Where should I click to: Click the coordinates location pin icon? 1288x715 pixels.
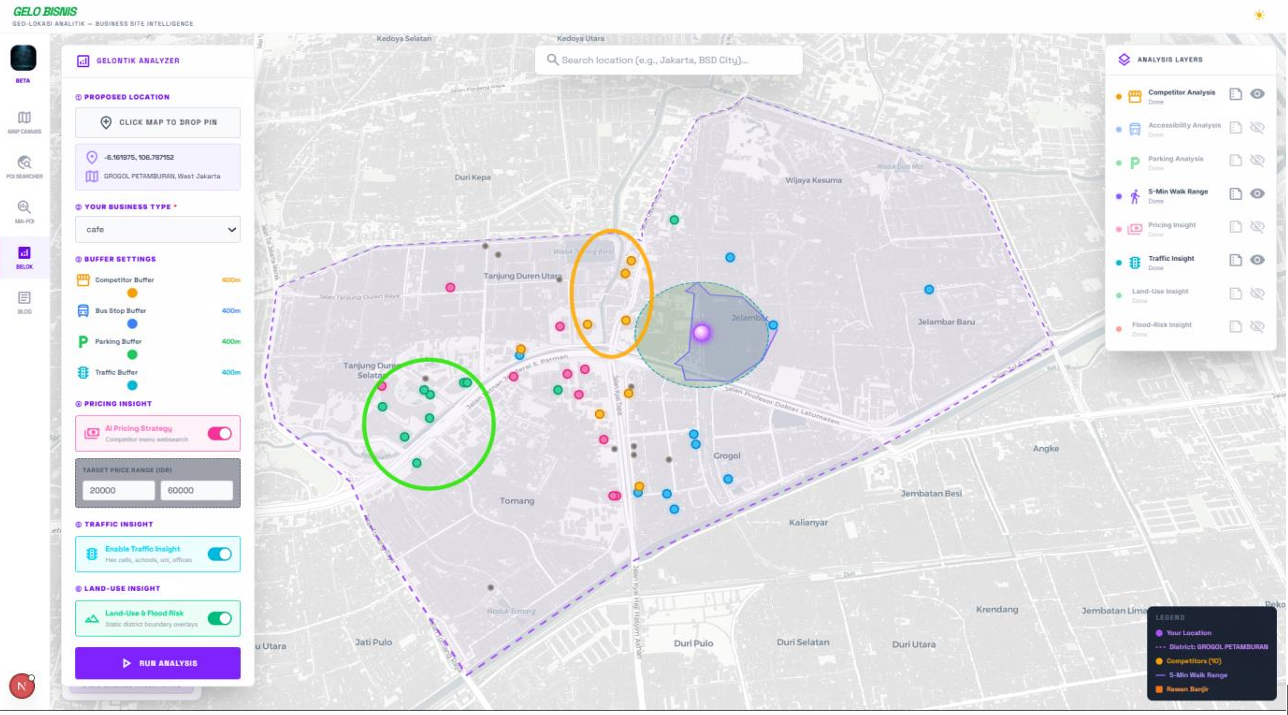click(92, 158)
